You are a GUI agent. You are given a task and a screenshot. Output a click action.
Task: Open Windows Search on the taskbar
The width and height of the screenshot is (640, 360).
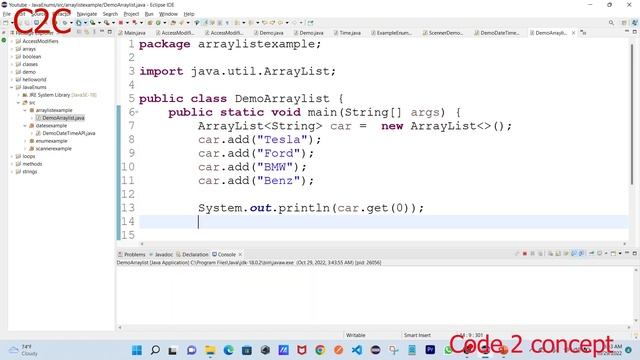155,350
